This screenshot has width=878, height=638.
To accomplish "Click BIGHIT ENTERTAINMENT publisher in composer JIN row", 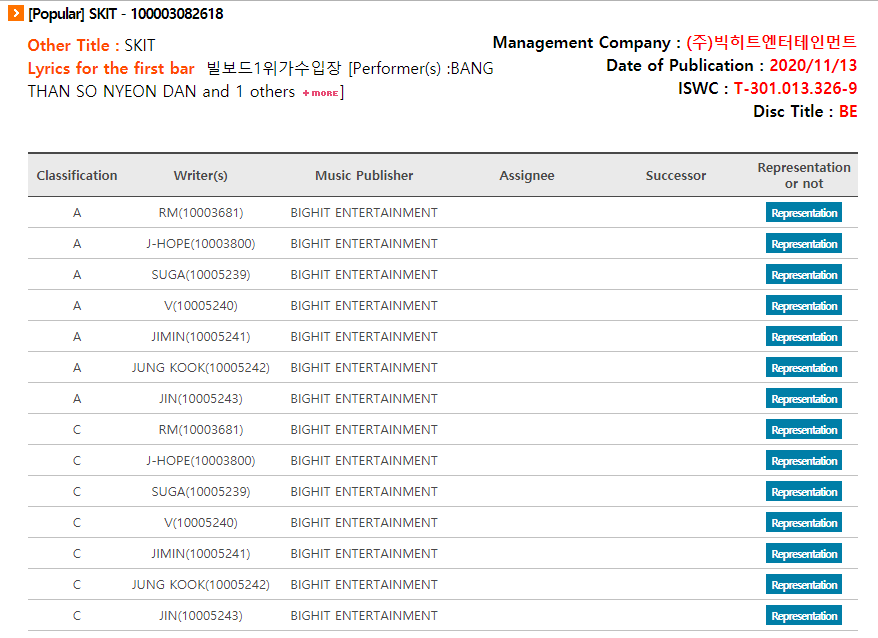I will click(364, 616).
